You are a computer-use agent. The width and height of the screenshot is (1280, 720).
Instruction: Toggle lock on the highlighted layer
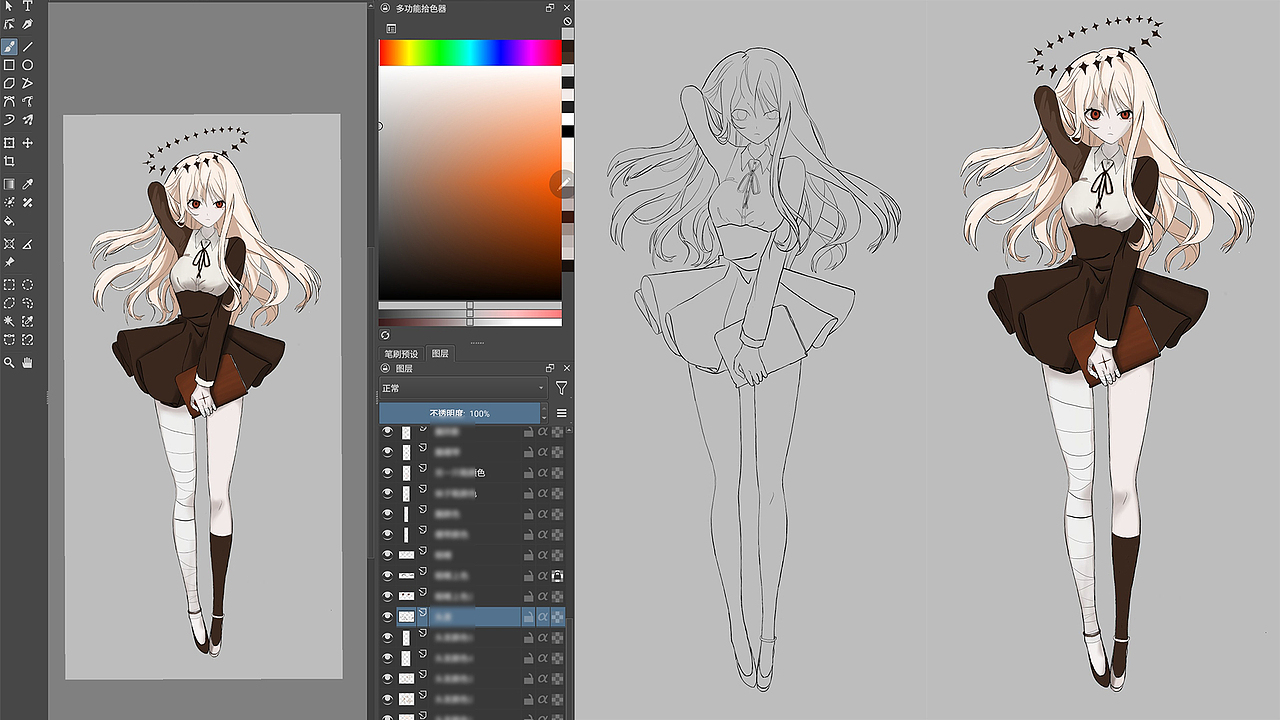point(528,617)
